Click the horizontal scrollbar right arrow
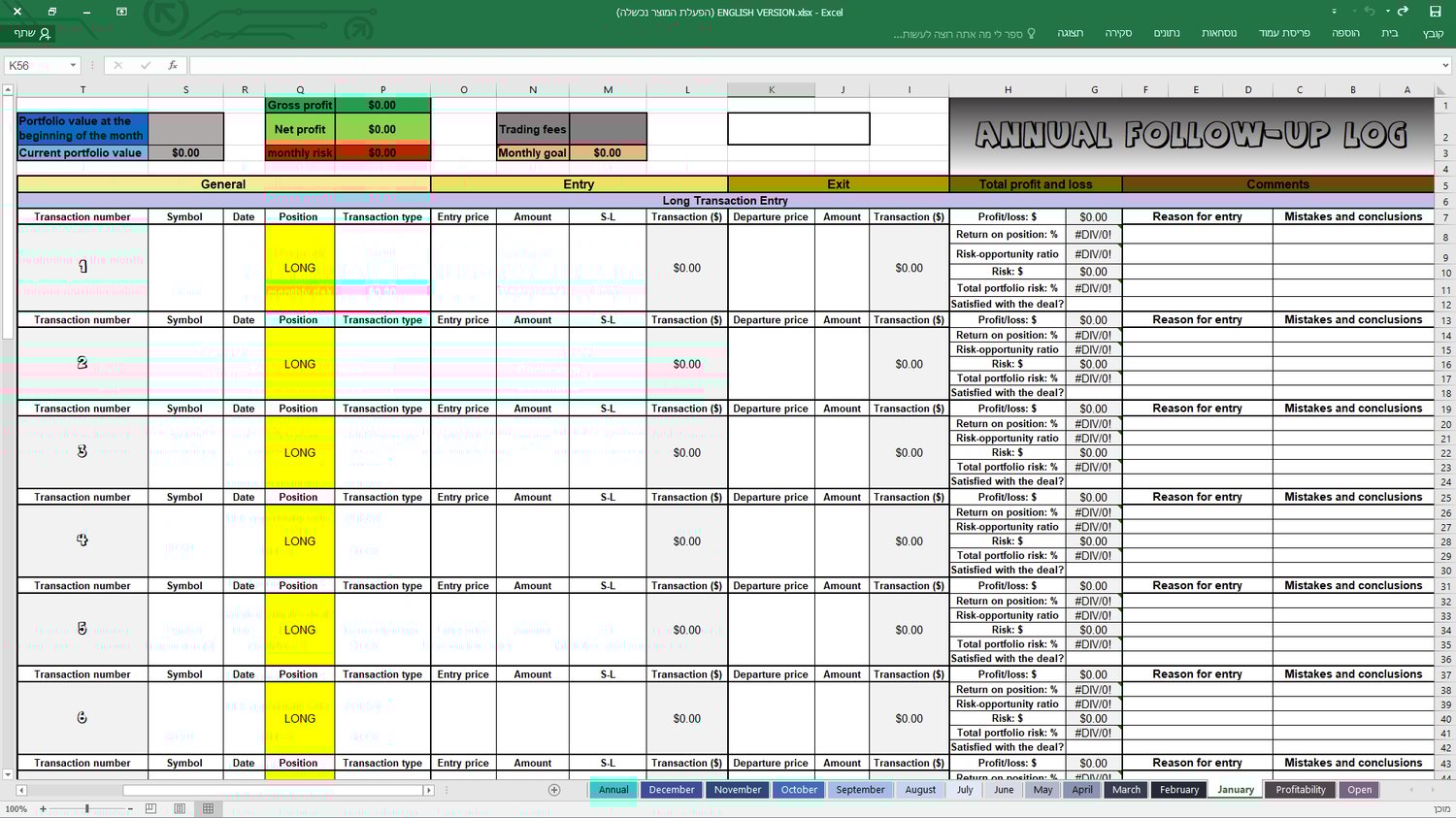Viewport: 1456px width, 818px height. click(428, 790)
